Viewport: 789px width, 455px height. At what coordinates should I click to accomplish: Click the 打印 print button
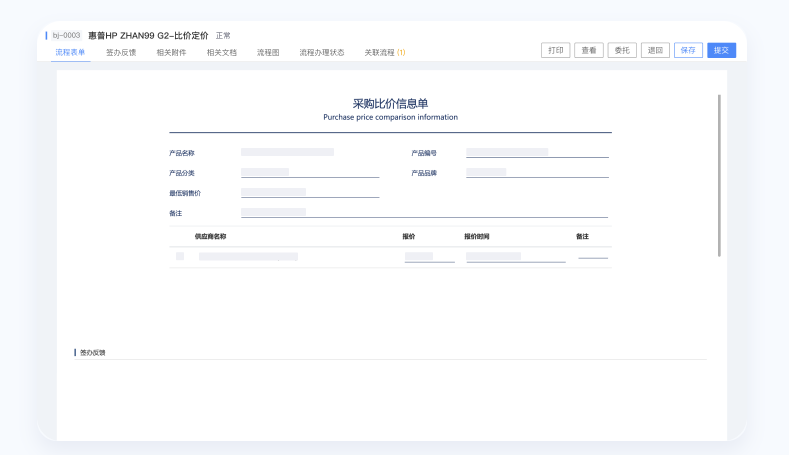pyautogui.click(x=555, y=50)
